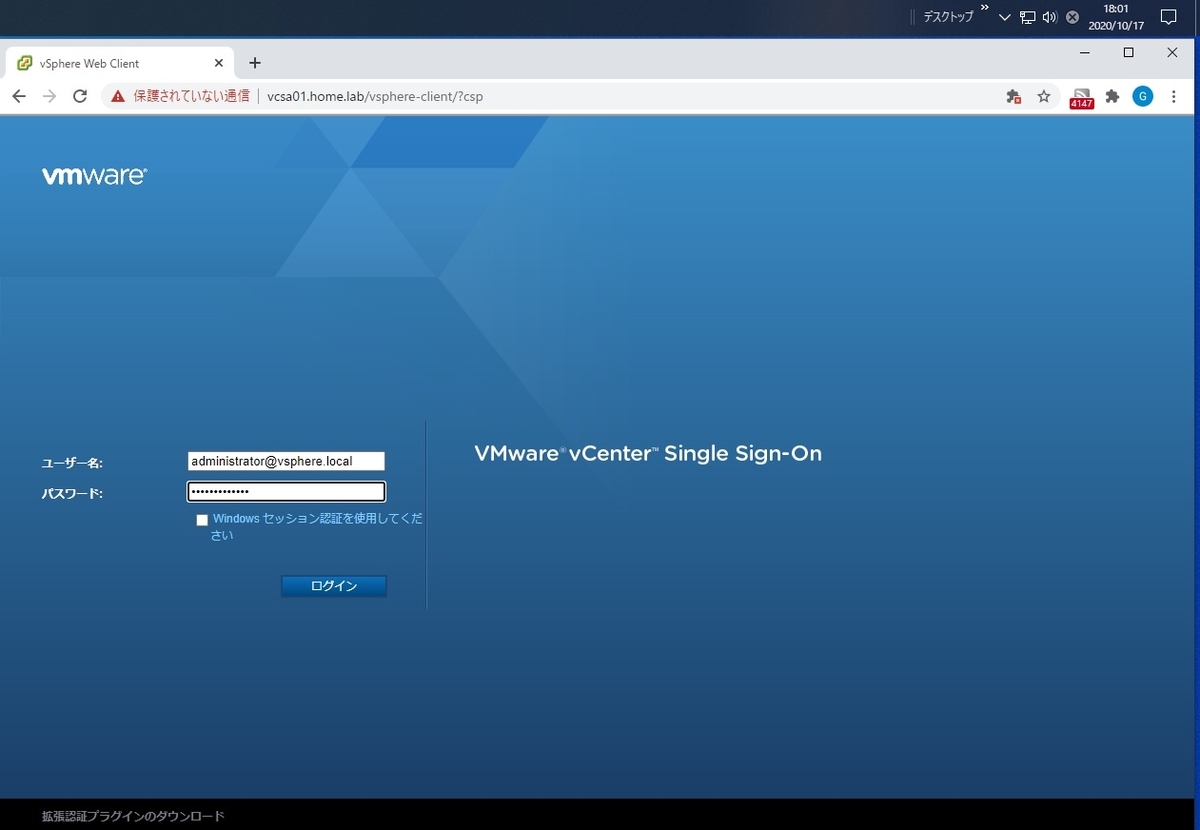Viewport: 1200px width, 830px height.
Task: Open the Extensions puzzle icon
Action: (x=1112, y=97)
